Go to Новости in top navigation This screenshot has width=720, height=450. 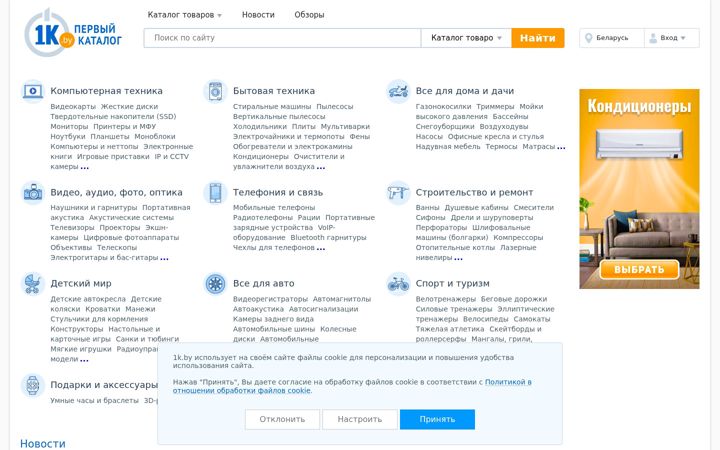pos(258,15)
